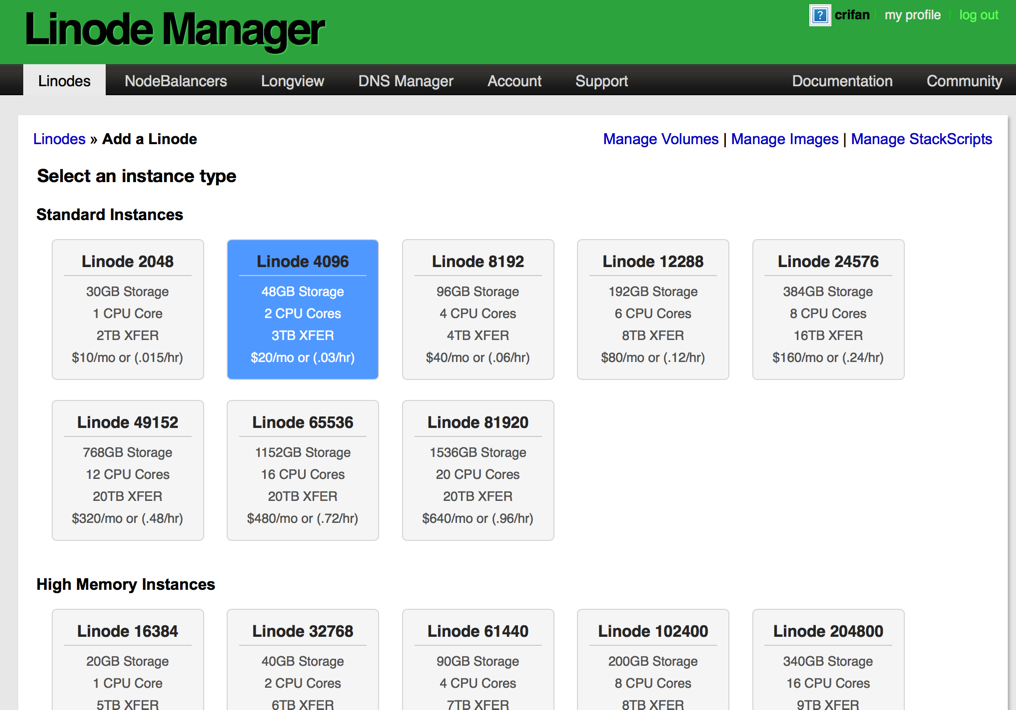Select the high memory Linode 16384 card
Screen dimensions: 1016x710
(128, 659)
